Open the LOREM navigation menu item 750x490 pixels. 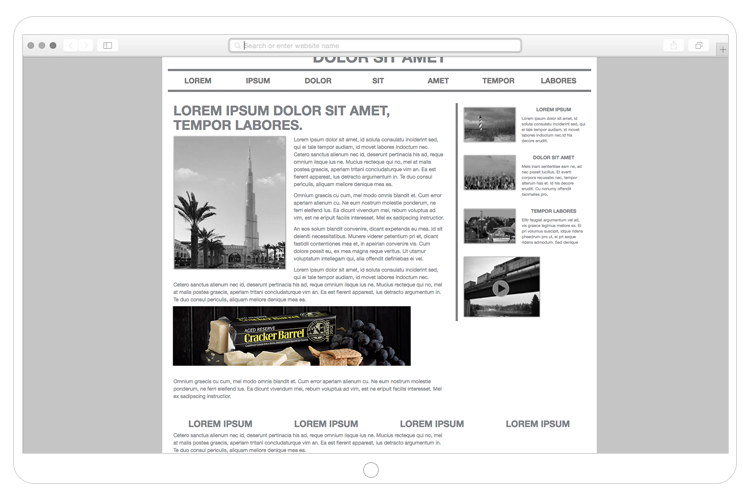tap(198, 81)
